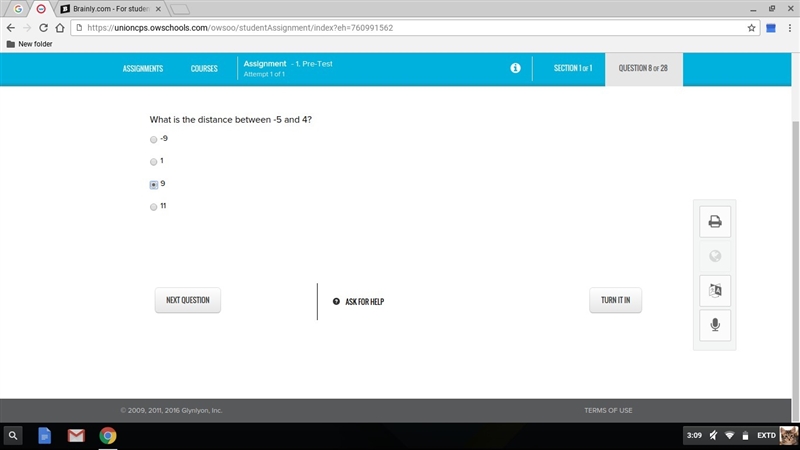This screenshot has width=800, height=450.
Task: Select the 9 answer option
Action: click(154, 184)
